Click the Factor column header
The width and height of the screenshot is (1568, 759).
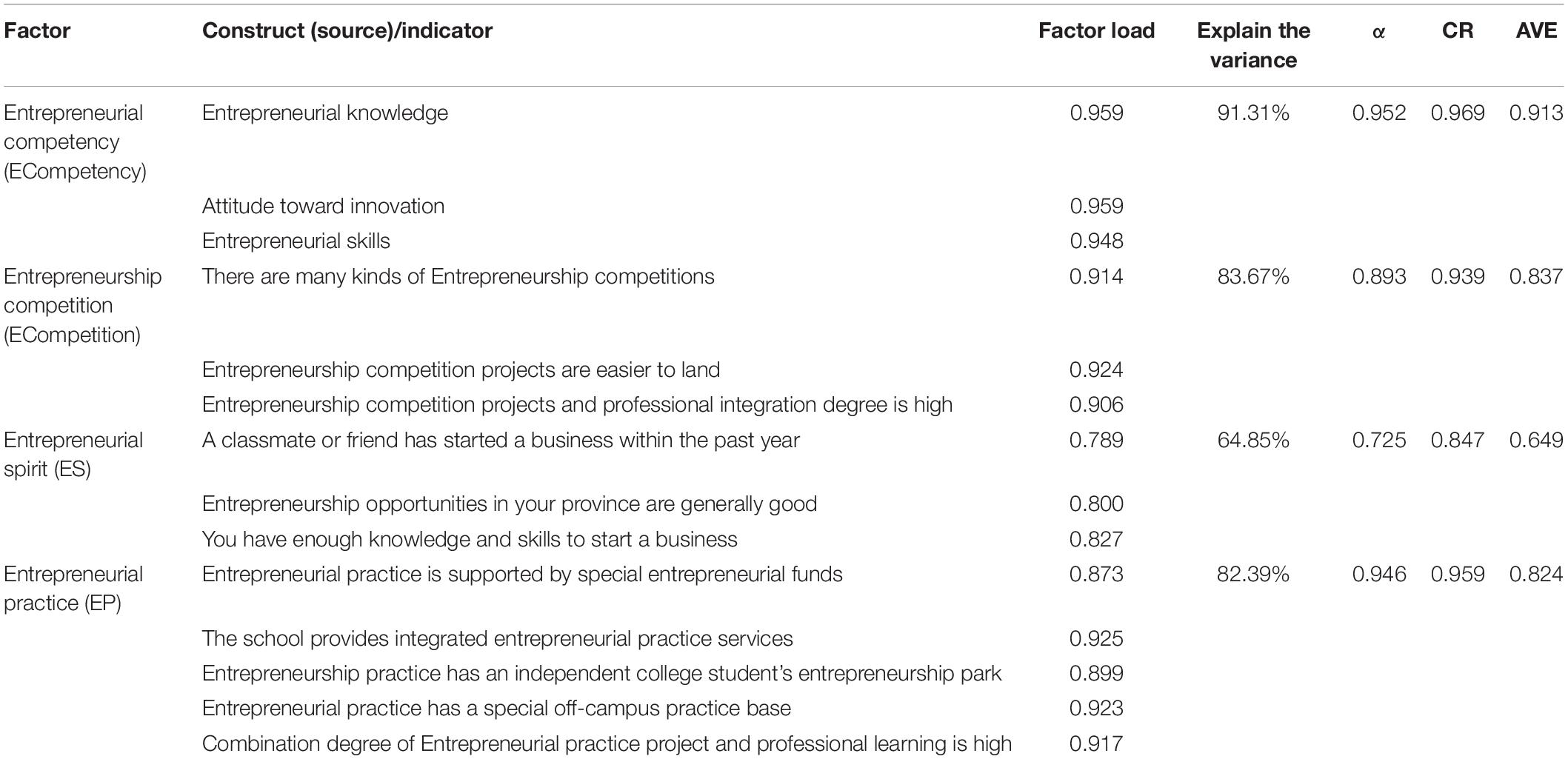37,30
